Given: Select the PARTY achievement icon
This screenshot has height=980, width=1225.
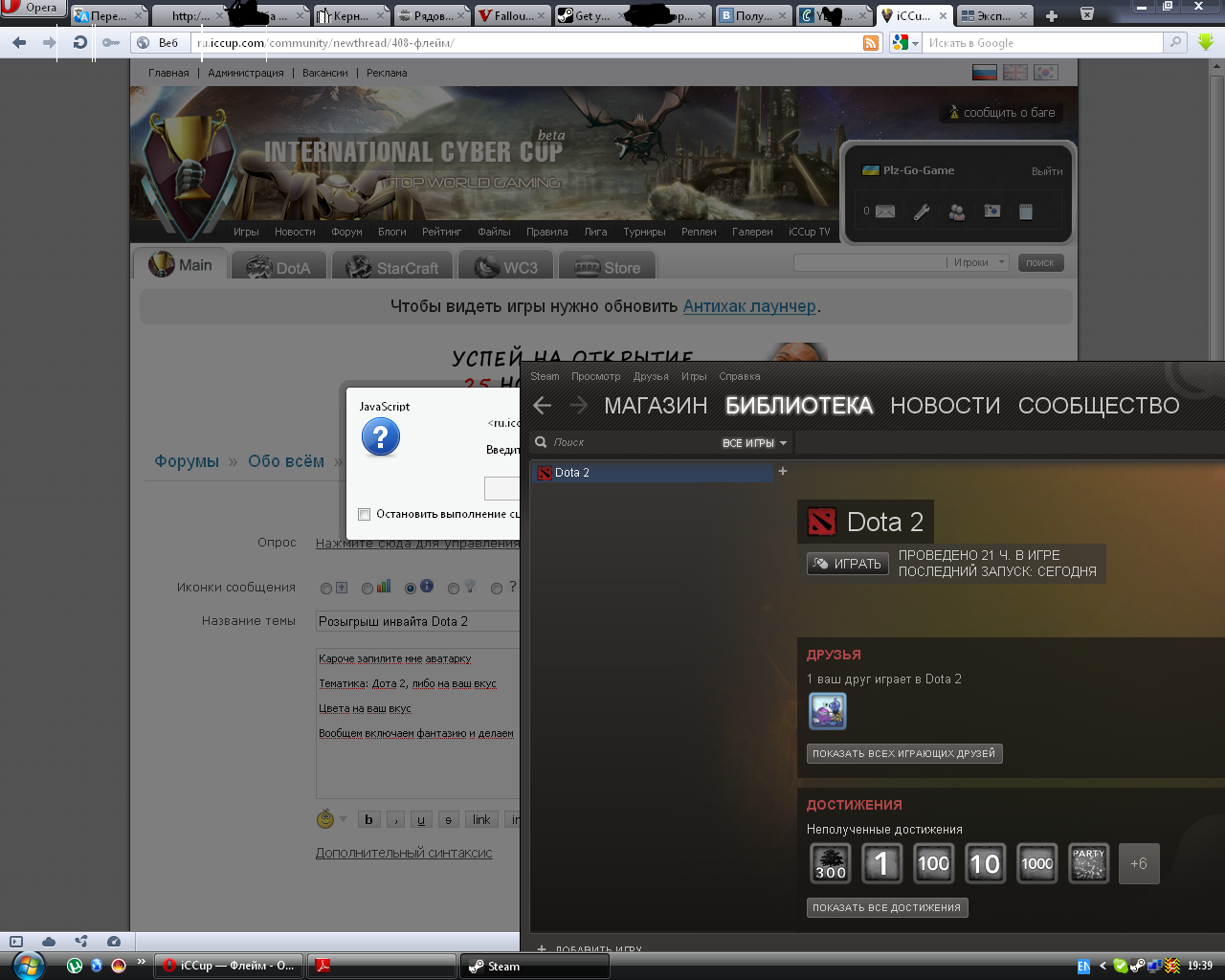Looking at the screenshot, I should pos(1088,863).
